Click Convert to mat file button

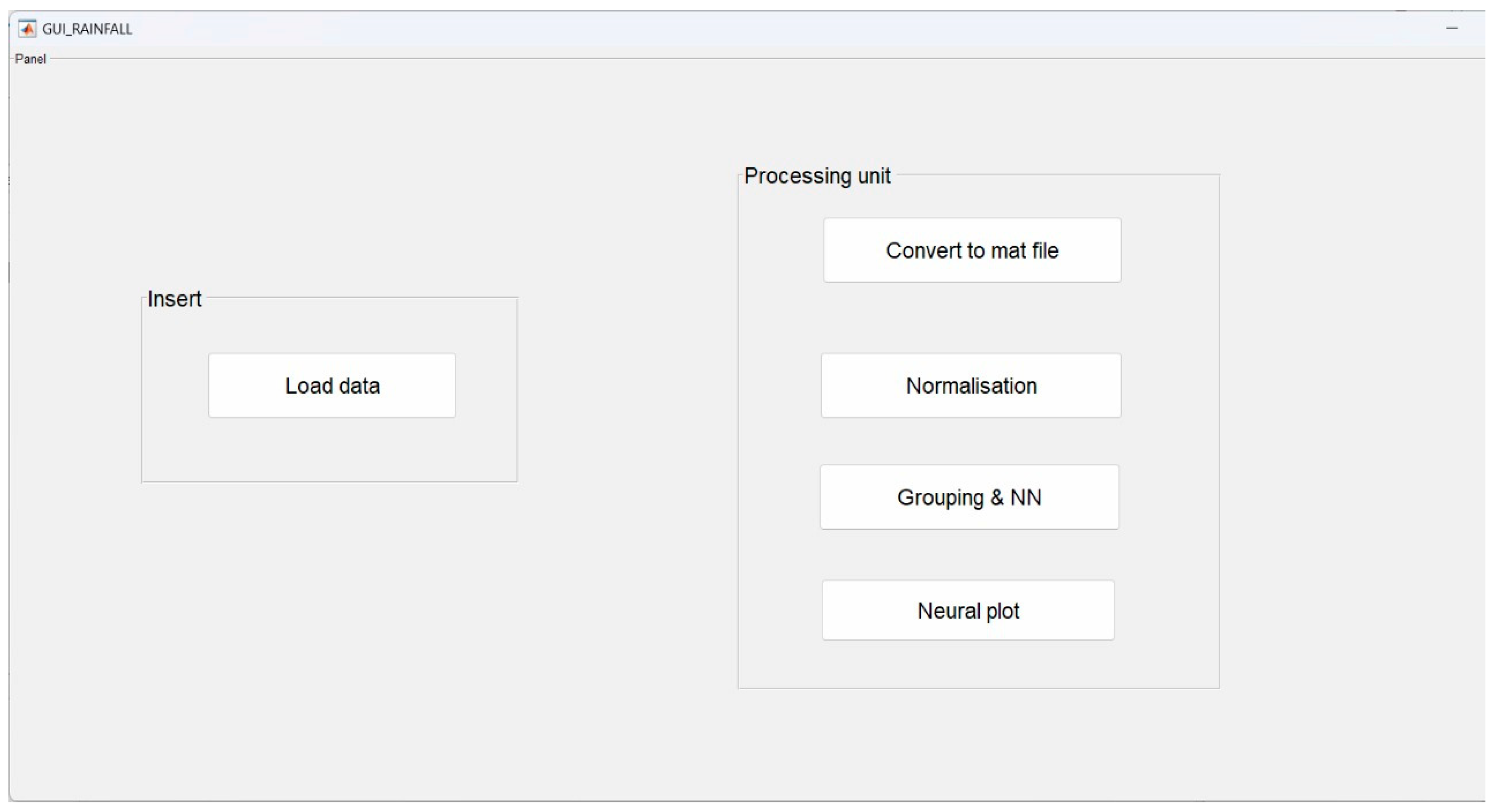(972, 250)
